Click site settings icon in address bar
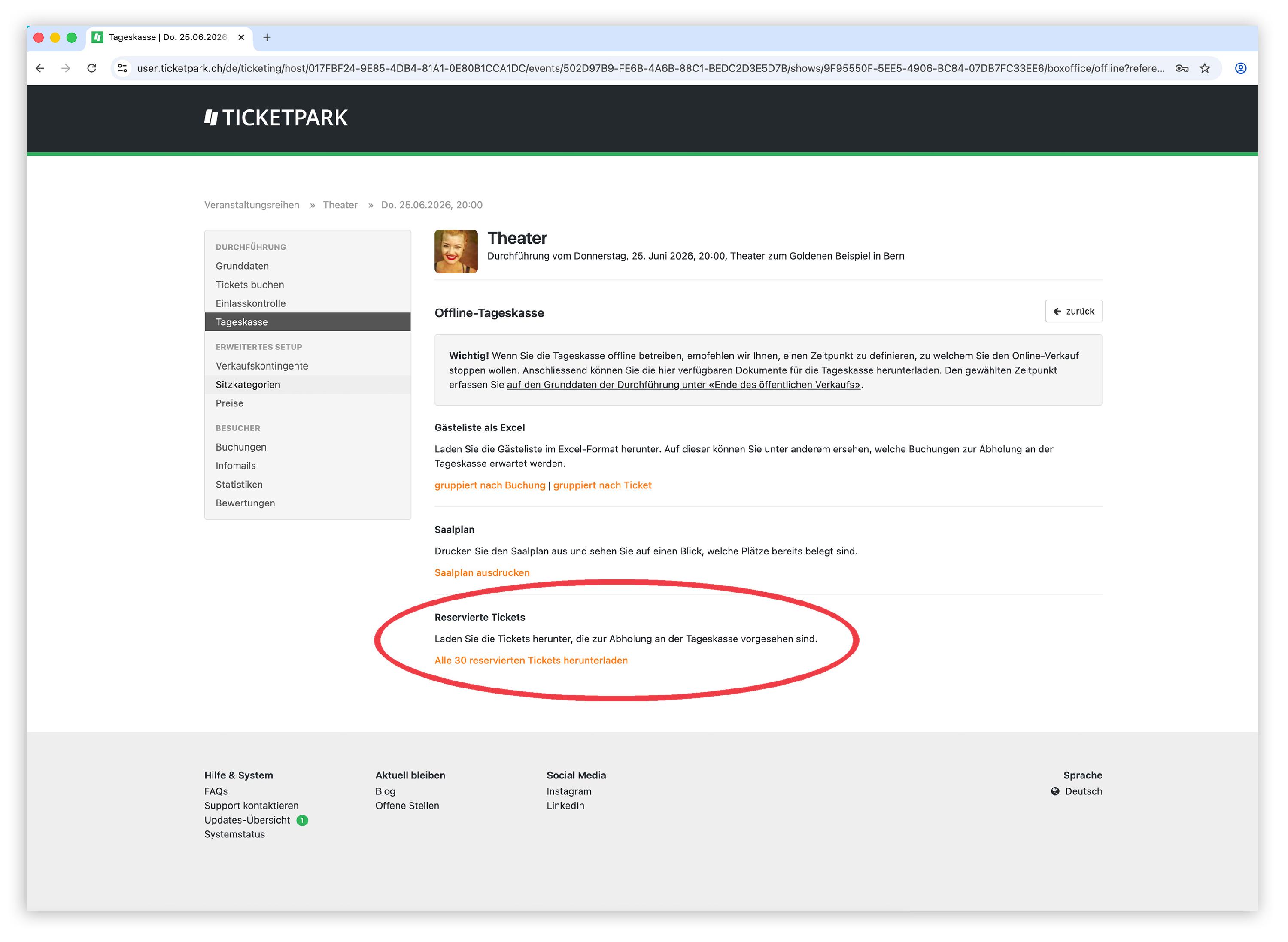Image resolution: width=1288 pixels, height=942 pixels. coord(123,68)
